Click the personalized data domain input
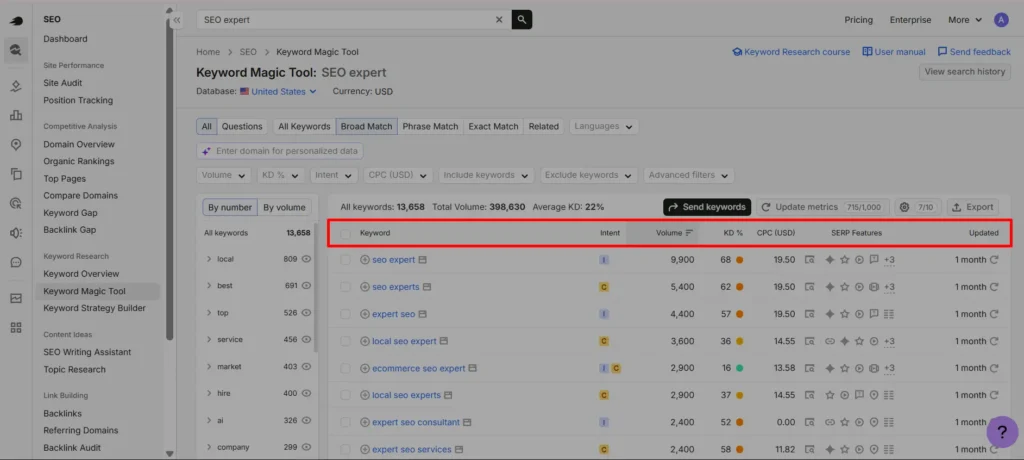Viewport: 1024px width, 460px height. click(x=280, y=151)
